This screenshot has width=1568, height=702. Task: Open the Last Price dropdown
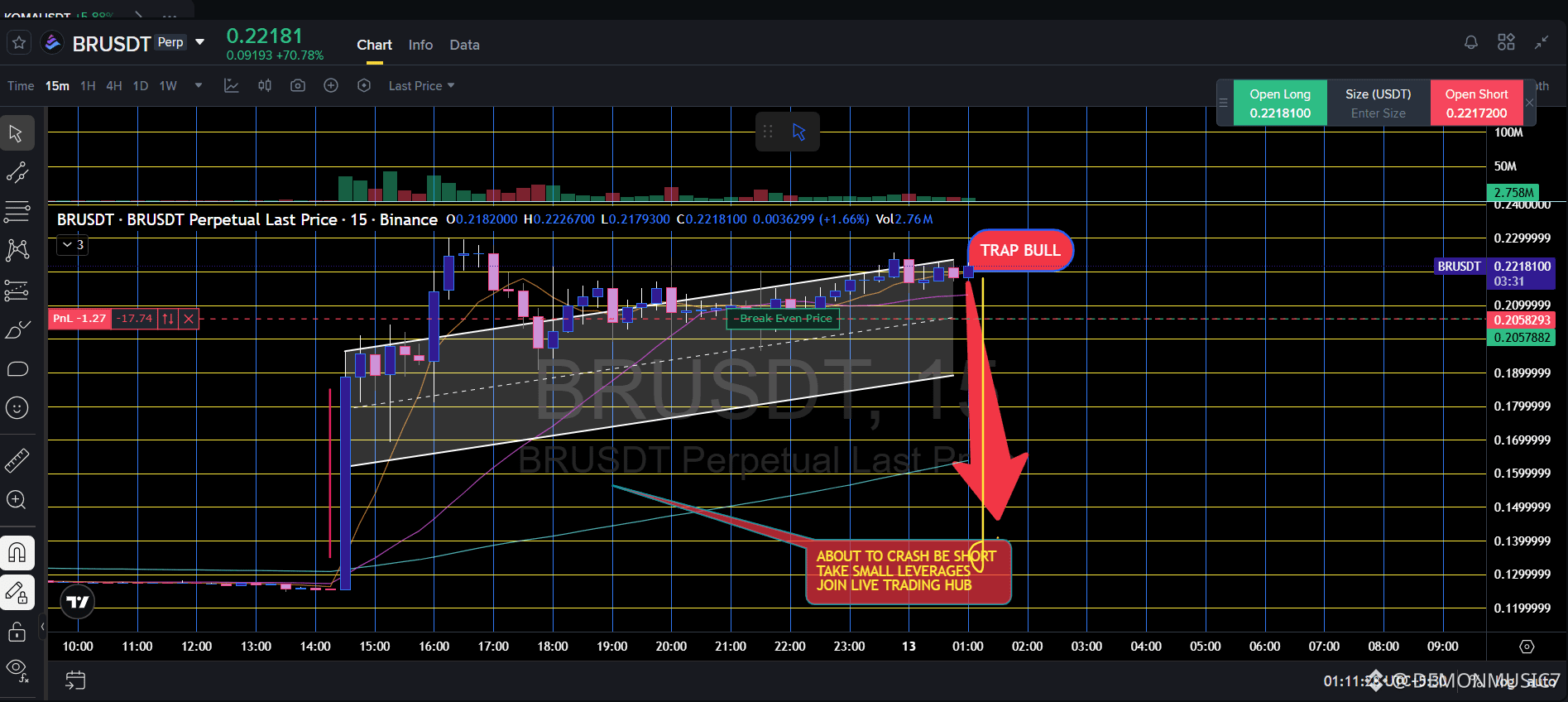(x=422, y=86)
